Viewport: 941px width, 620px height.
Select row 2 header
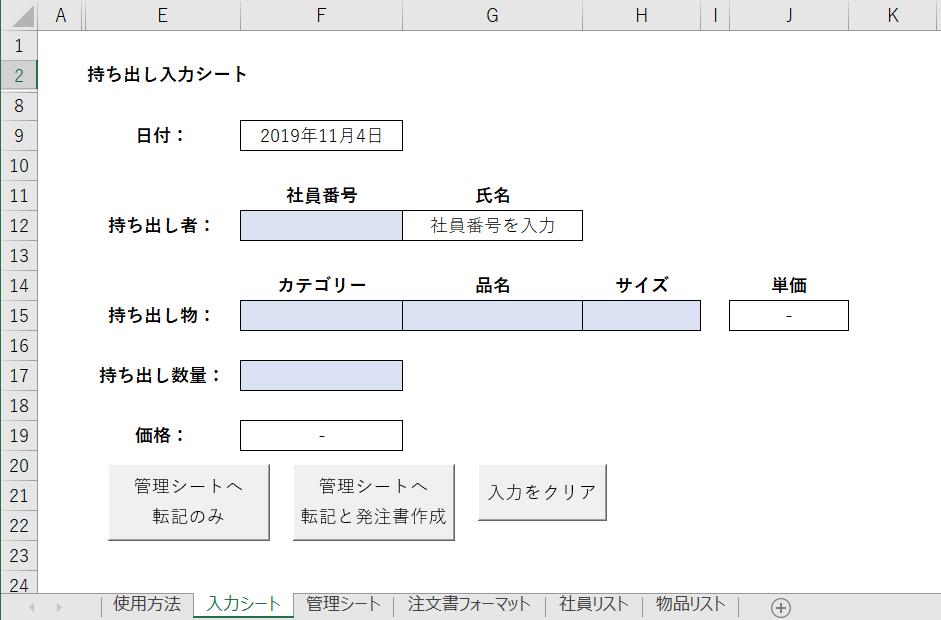19,76
